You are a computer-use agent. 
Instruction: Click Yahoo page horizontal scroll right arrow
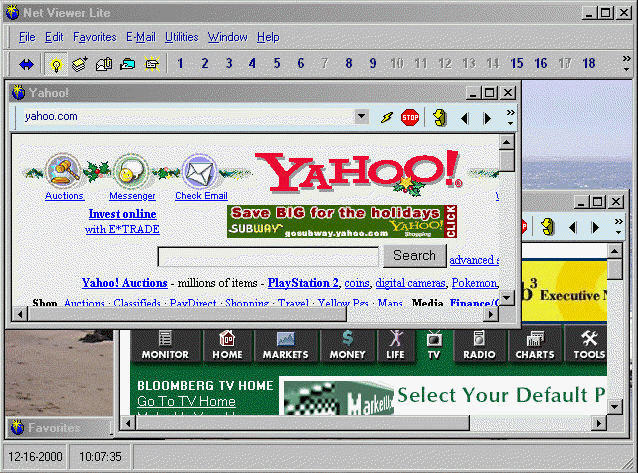pyautogui.click(x=491, y=314)
